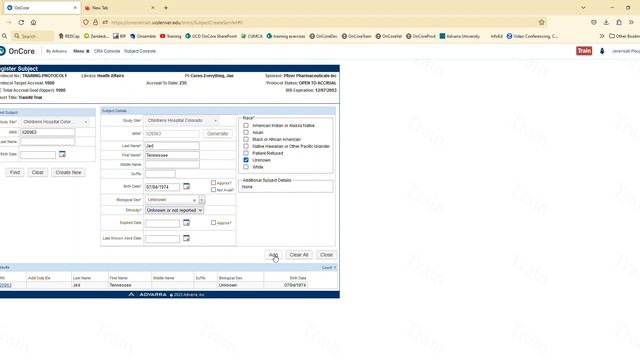Open the MRN link in results row
640x360 pixels.
6,285
